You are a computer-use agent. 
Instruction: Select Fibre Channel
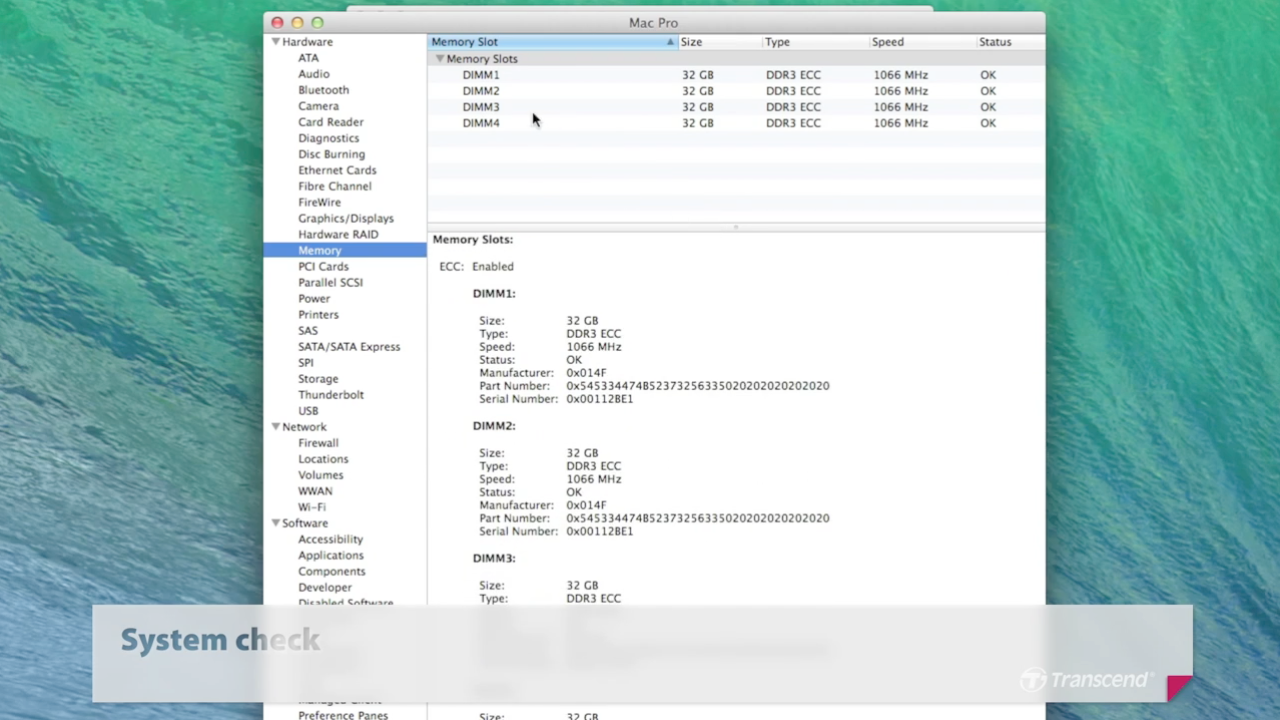(x=334, y=186)
